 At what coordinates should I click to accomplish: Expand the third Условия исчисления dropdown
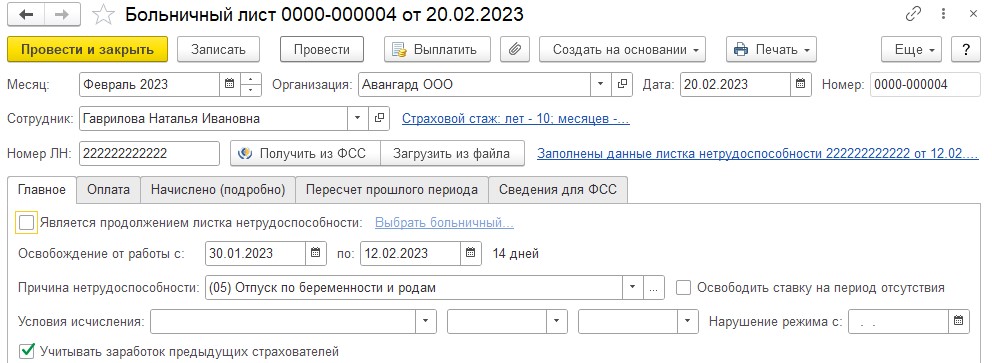click(688, 322)
